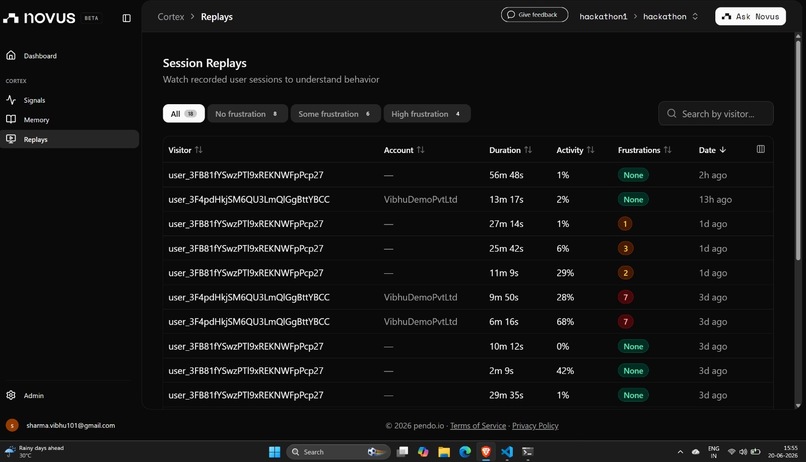Open the 29m 35s session visitor

246,395
